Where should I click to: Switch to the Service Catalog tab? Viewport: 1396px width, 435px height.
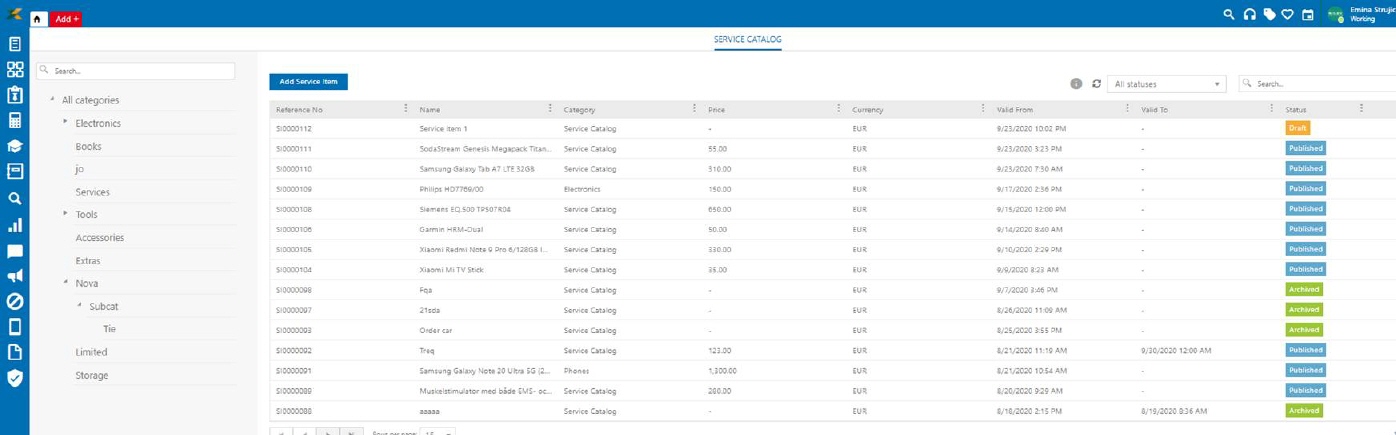click(x=747, y=40)
